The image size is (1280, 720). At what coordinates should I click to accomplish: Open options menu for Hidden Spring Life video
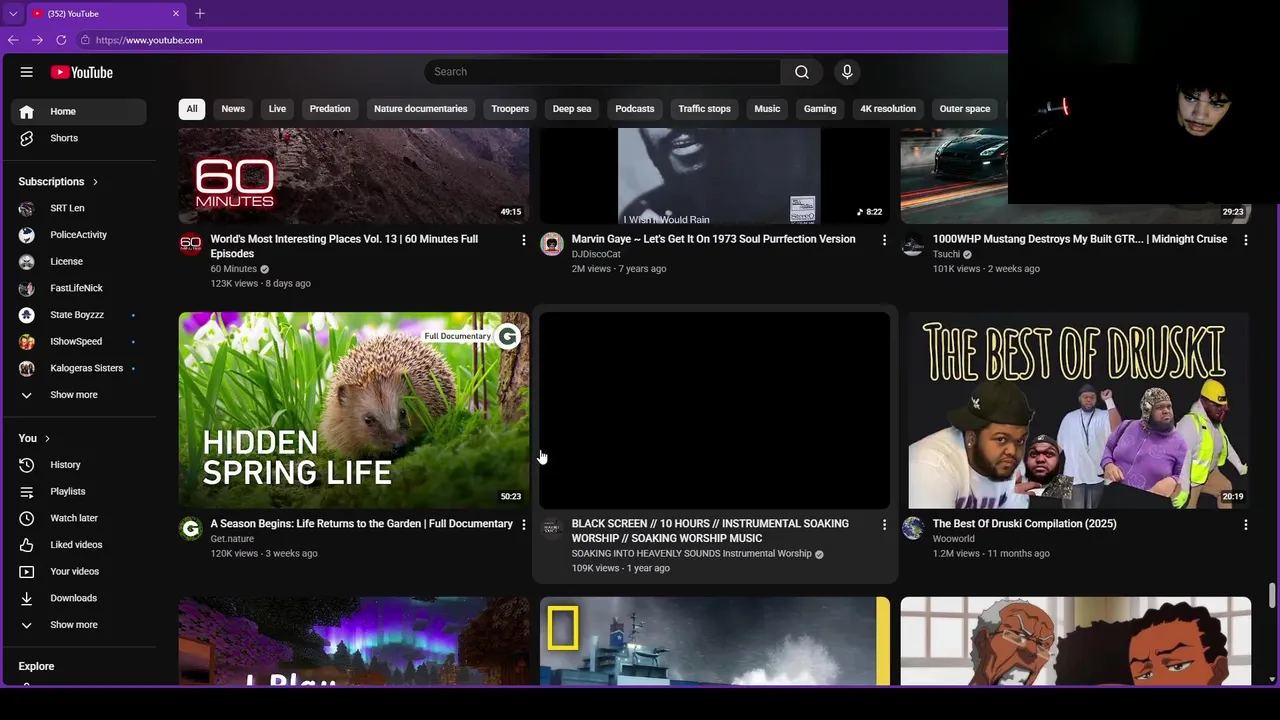coord(523,525)
